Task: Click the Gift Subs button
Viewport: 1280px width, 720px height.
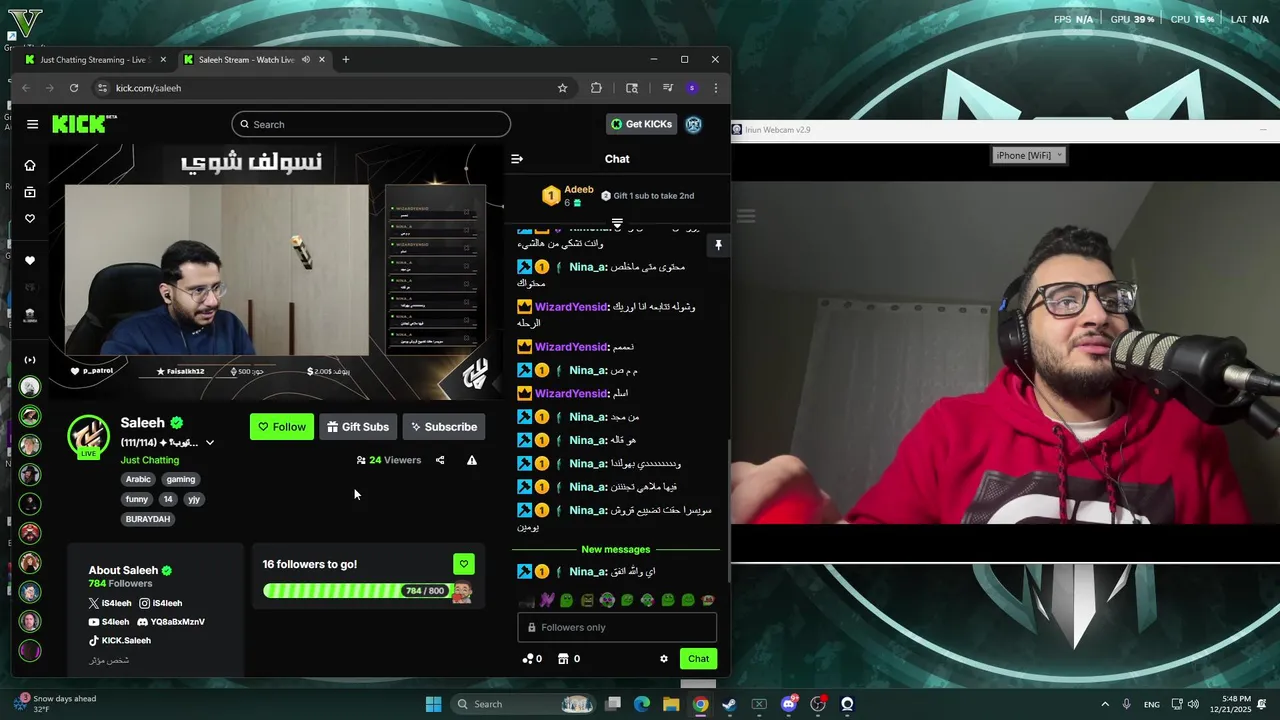Action: [x=358, y=427]
